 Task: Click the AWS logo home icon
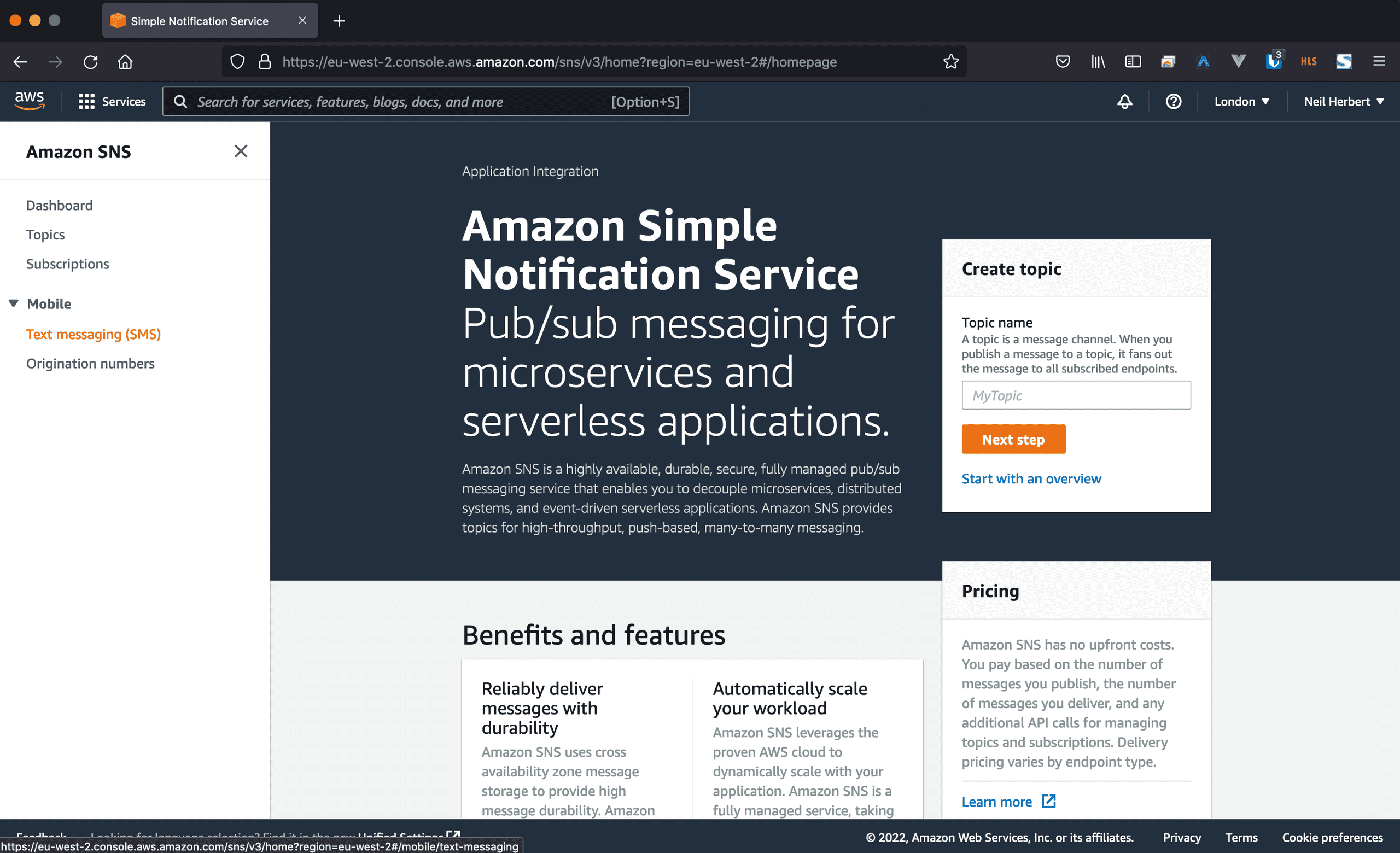point(29,100)
